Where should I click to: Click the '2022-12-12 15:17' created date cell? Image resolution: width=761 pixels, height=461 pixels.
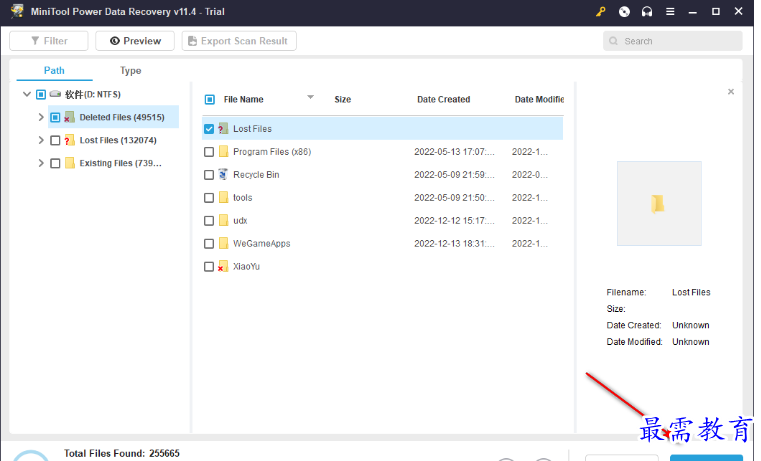[x=454, y=221]
